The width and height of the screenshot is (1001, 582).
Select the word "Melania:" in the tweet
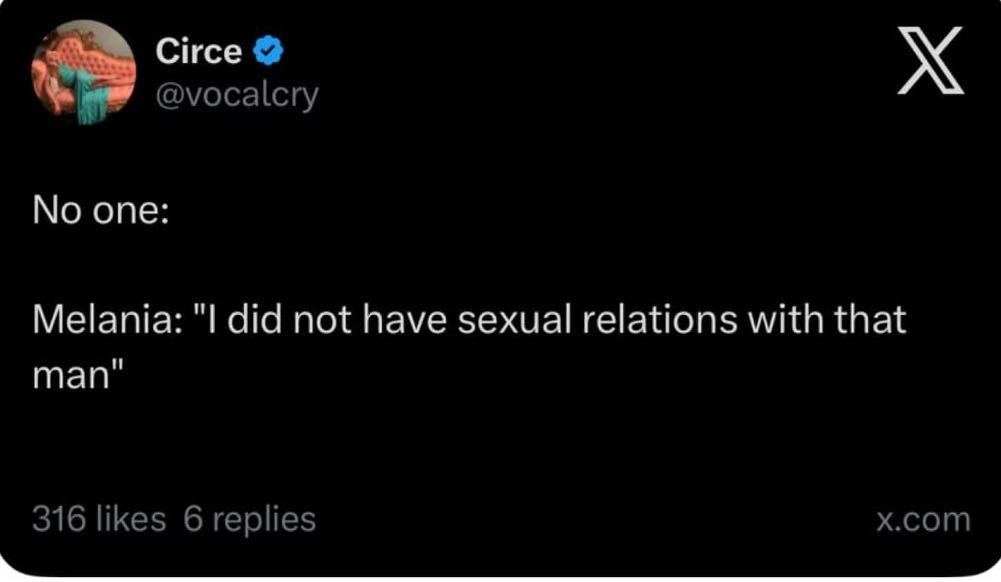pyautogui.click(x=103, y=321)
